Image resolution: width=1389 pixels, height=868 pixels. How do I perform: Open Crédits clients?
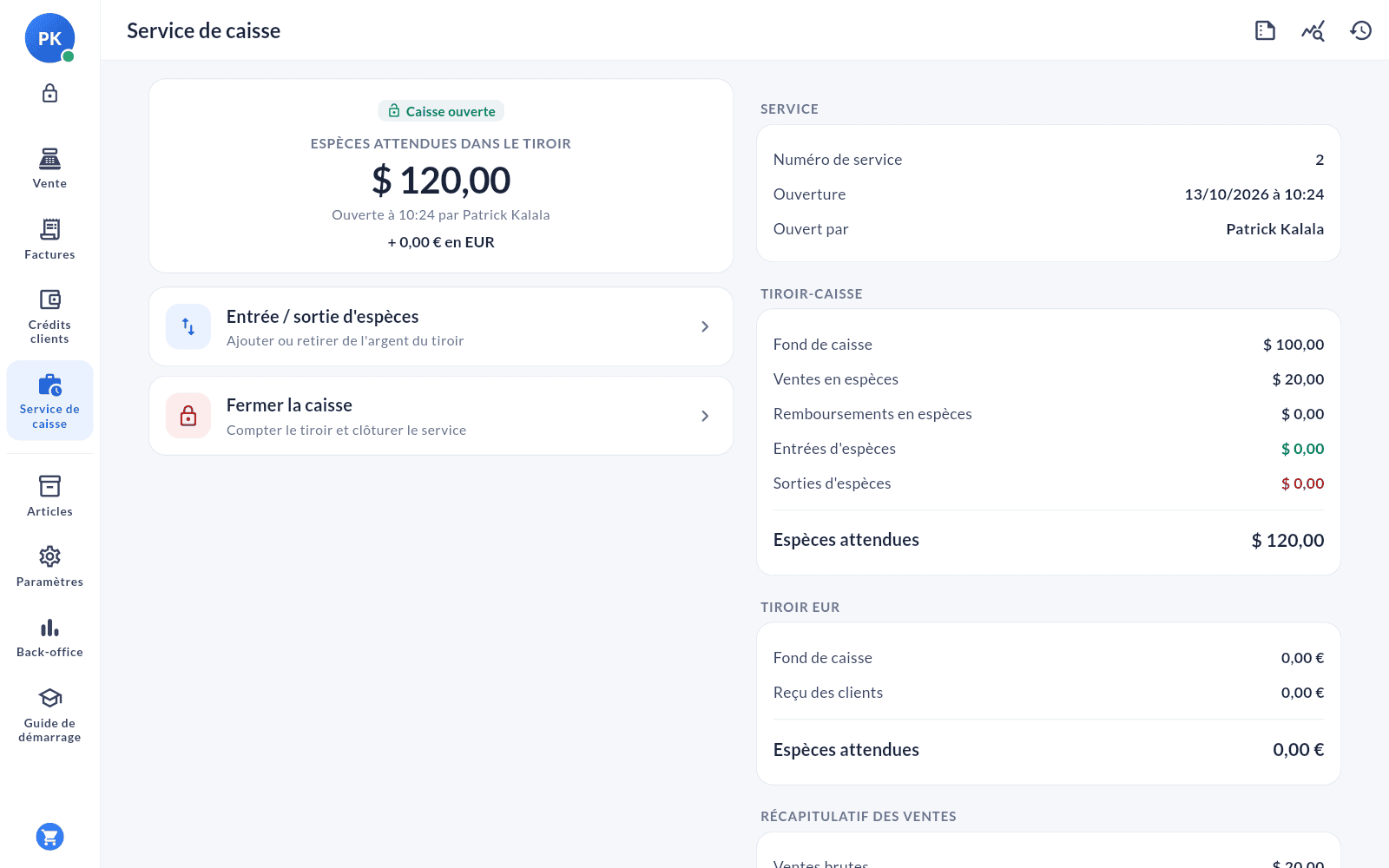(49, 317)
